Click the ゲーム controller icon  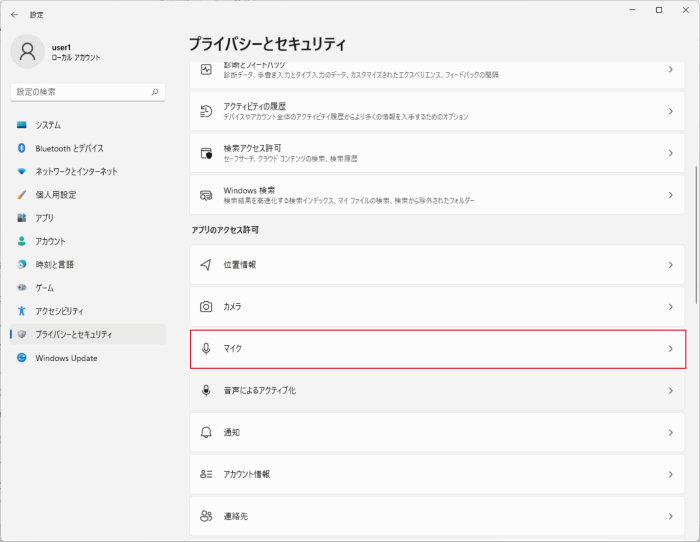click(21, 288)
